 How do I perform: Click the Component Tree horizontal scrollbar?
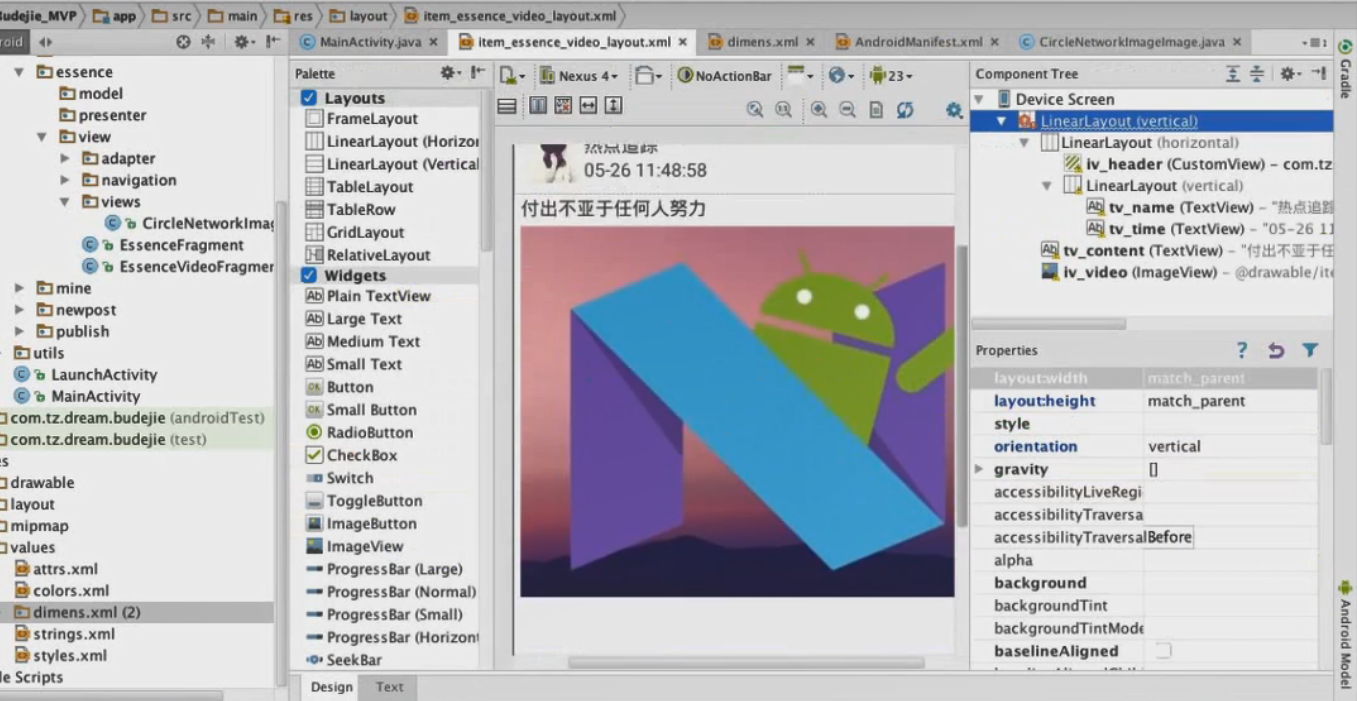[1048, 324]
